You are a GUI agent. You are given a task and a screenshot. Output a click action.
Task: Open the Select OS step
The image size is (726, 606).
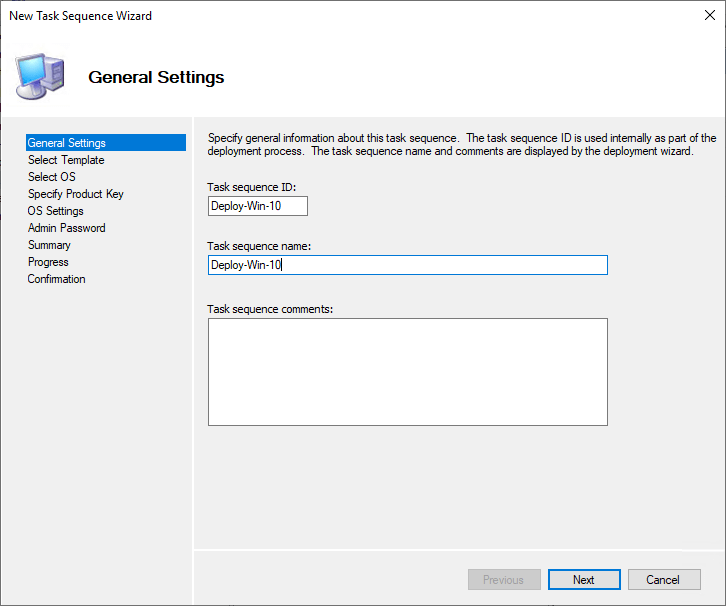[x=52, y=177]
